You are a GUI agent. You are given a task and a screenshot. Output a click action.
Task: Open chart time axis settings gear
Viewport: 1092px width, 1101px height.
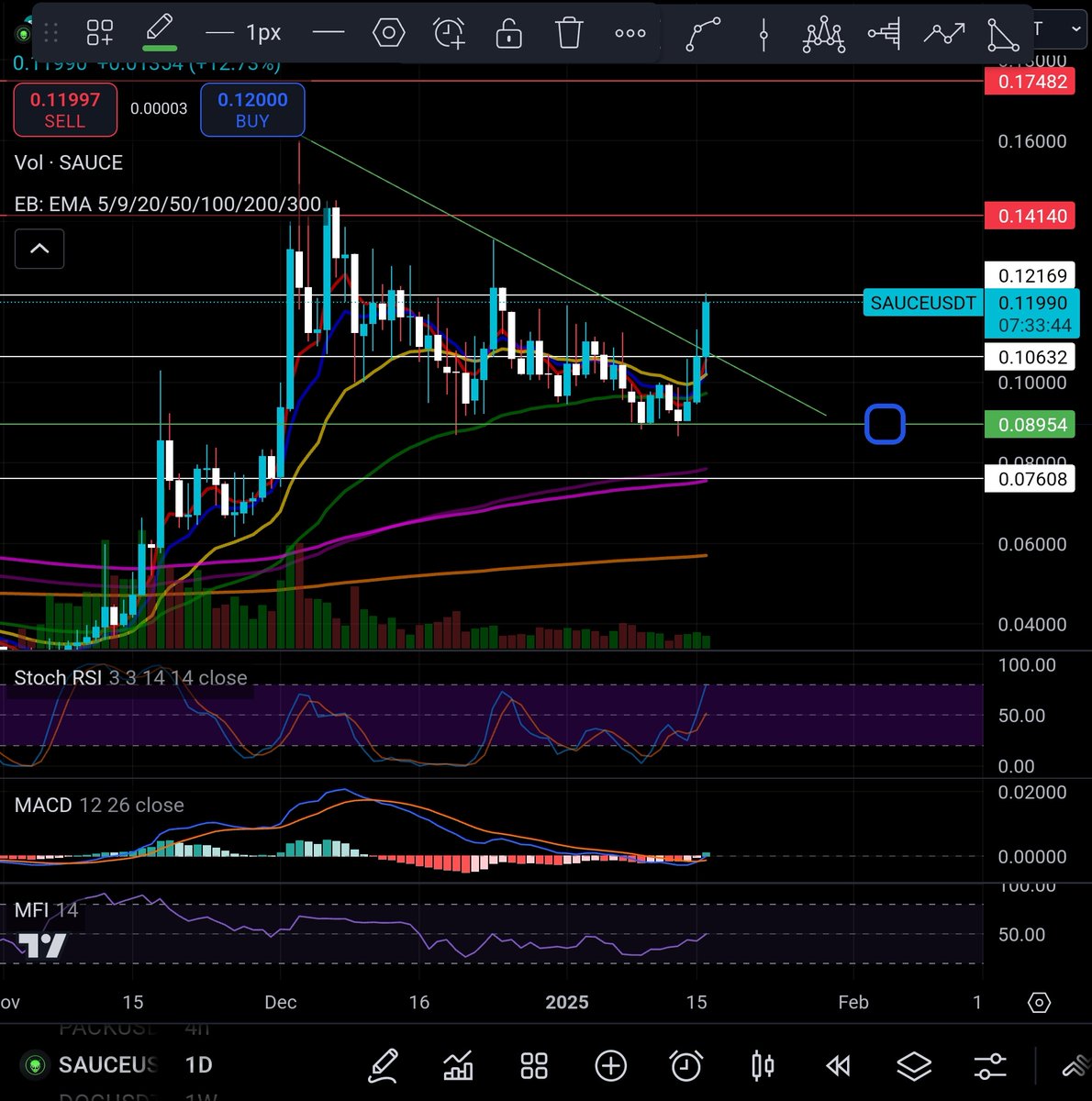(x=1039, y=1002)
